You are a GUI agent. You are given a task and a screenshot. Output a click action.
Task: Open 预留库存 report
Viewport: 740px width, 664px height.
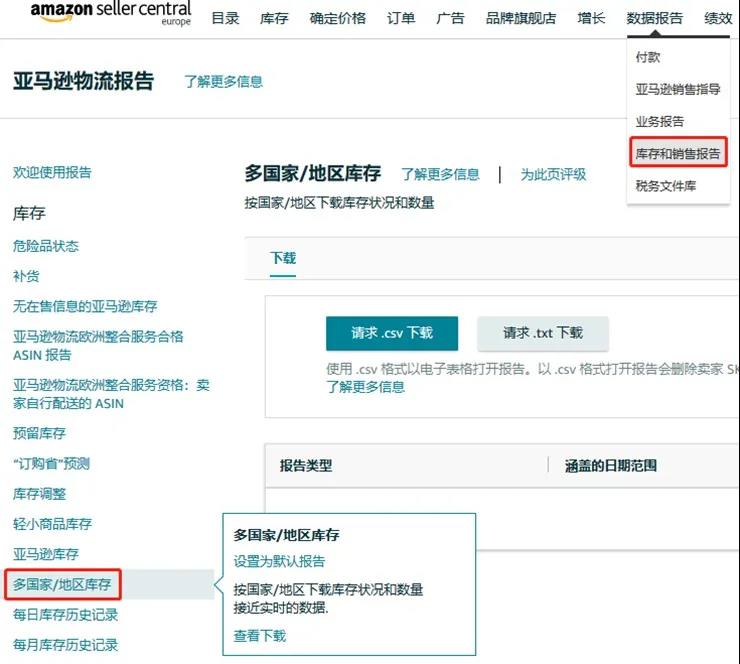[x=39, y=433]
